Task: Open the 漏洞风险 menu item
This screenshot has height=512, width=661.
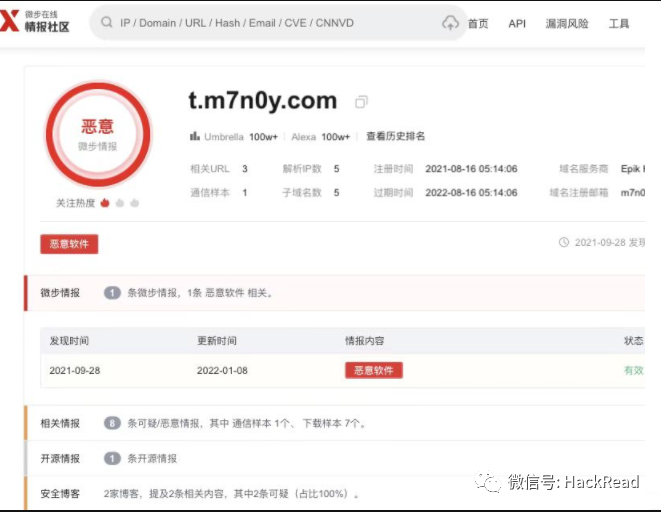Action: [x=567, y=24]
